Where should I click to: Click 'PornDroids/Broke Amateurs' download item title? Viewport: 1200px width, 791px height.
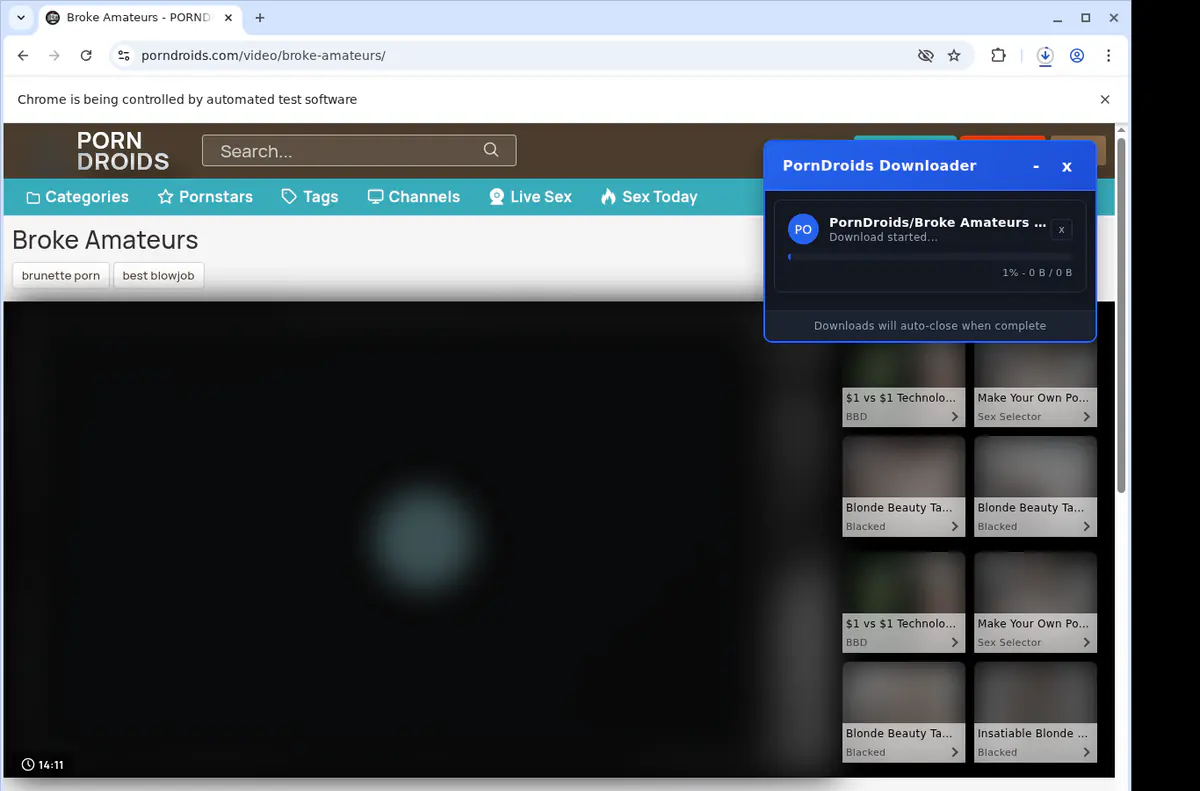[938, 223]
